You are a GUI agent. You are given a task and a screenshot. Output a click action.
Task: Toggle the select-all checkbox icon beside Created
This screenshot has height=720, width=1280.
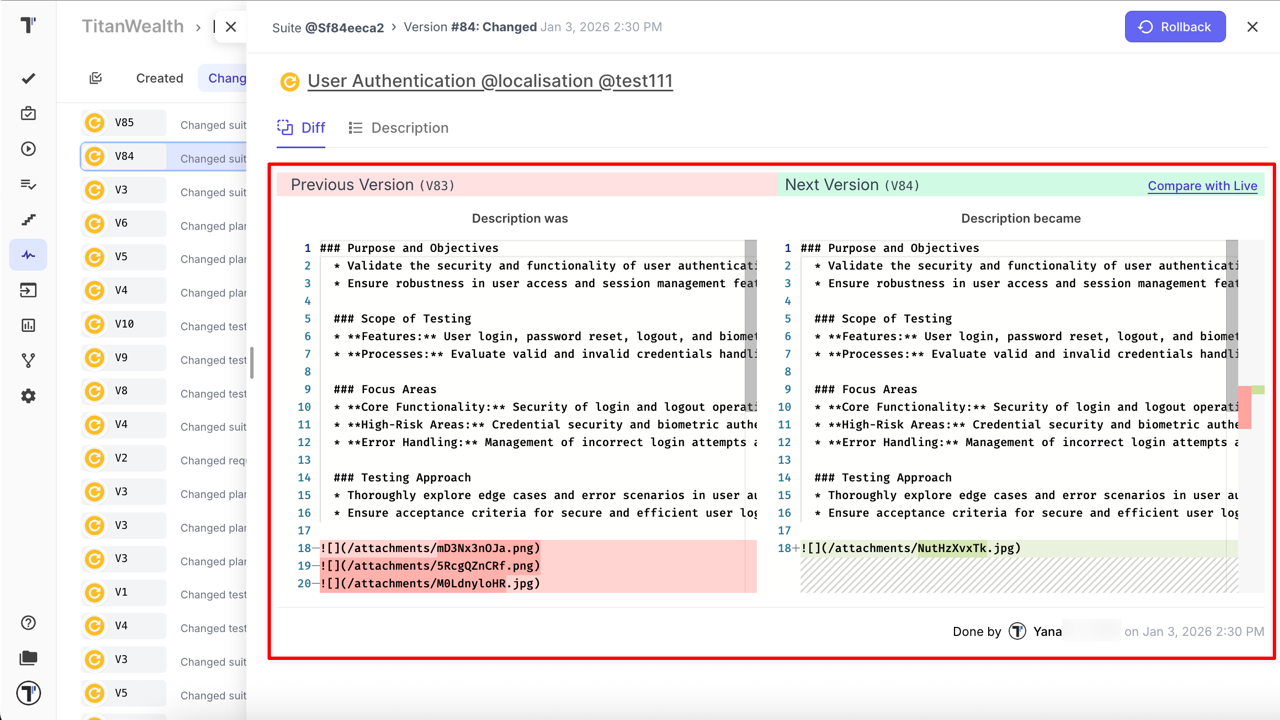(x=96, y=78)
